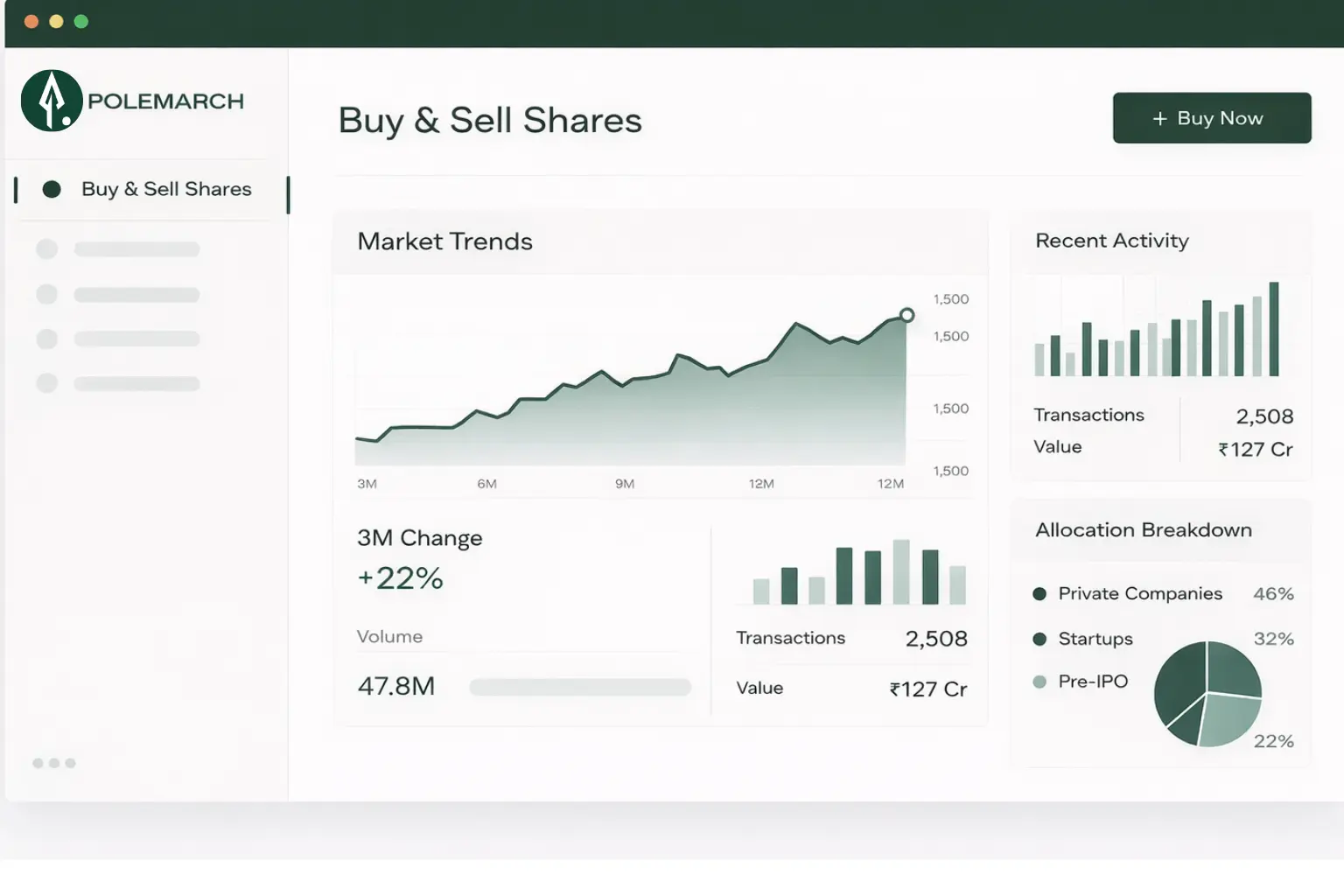Click the Volume progress bar
Viewport: 1344px width, 896px height.
(580, 687)
